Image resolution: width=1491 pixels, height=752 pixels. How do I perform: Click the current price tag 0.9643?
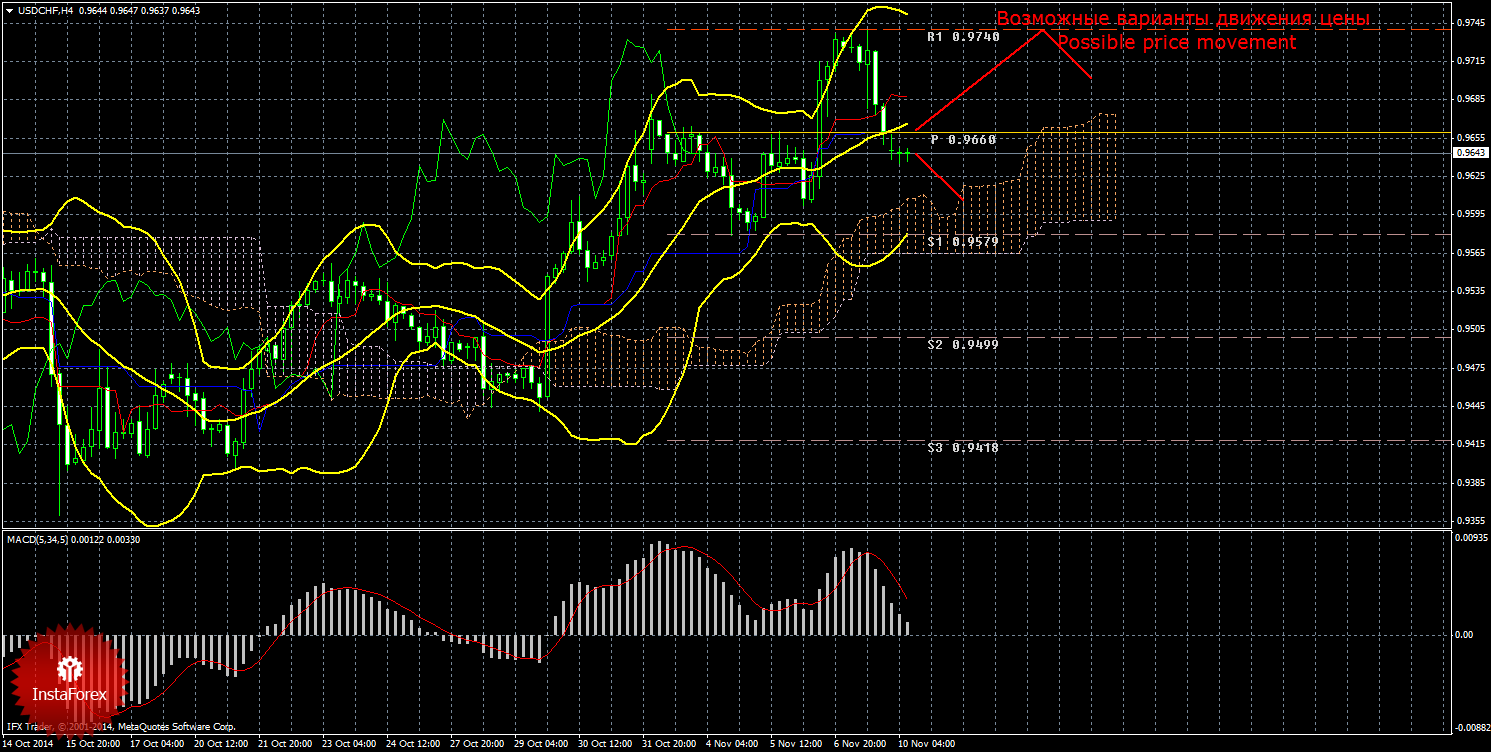tap(1469, 152)
